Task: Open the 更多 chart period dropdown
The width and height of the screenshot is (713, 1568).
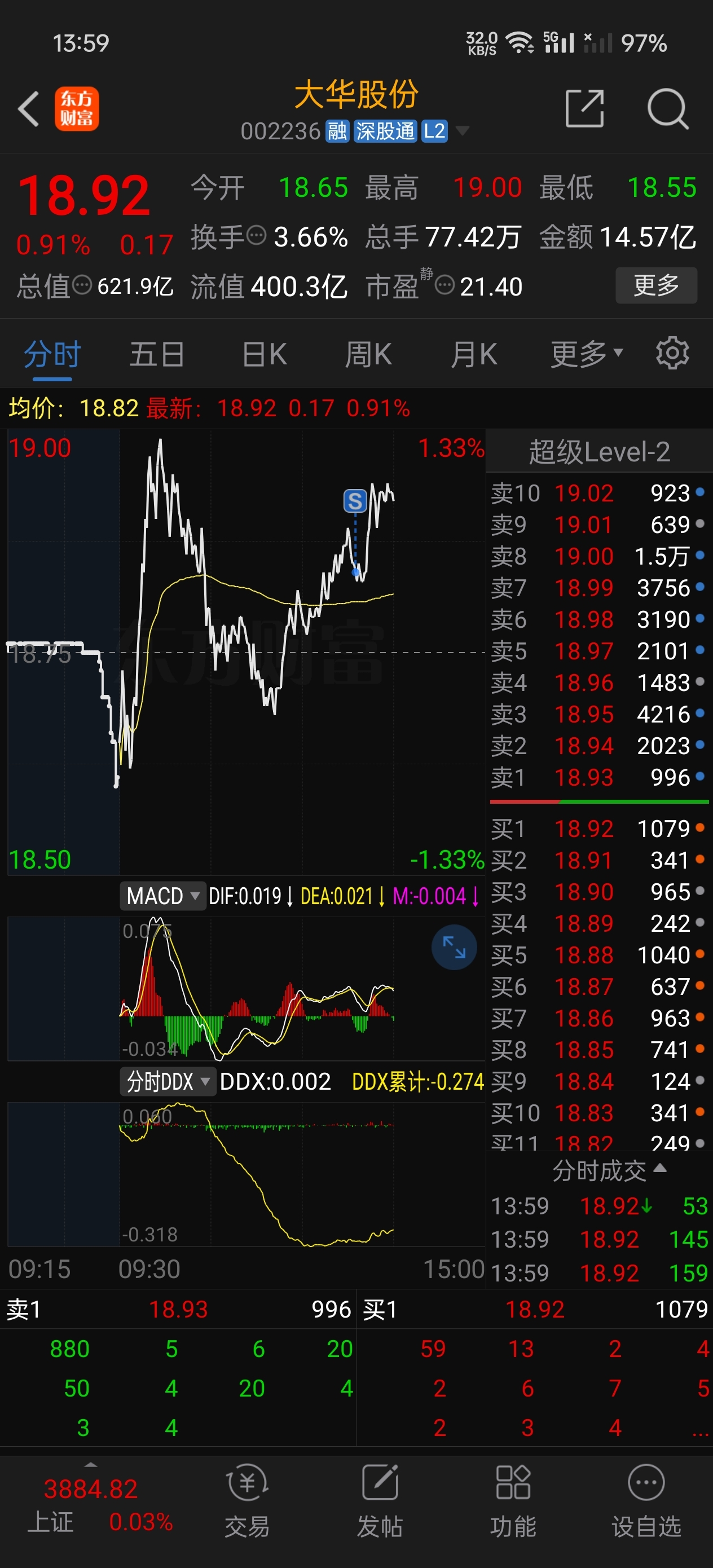Action: 586,354
